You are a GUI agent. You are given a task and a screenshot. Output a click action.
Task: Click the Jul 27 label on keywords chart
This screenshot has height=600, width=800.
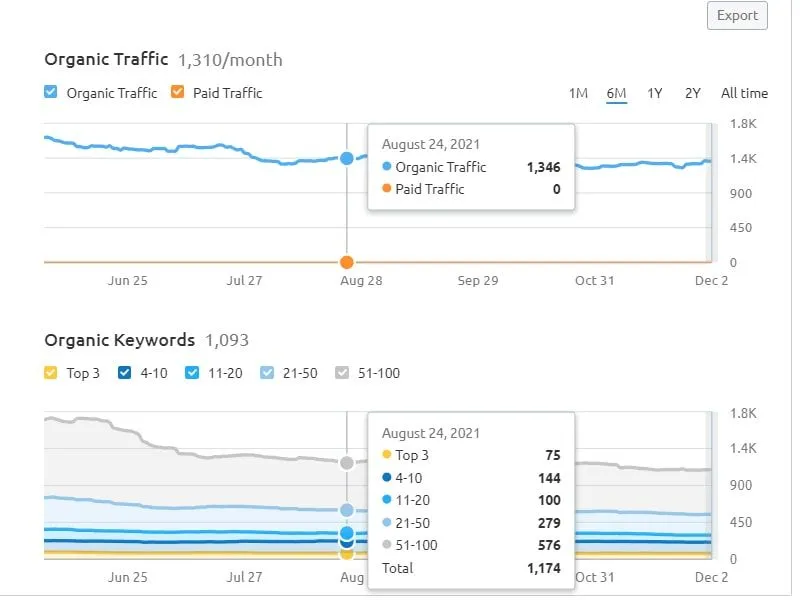pyautogui.click(x=244, y=577)
